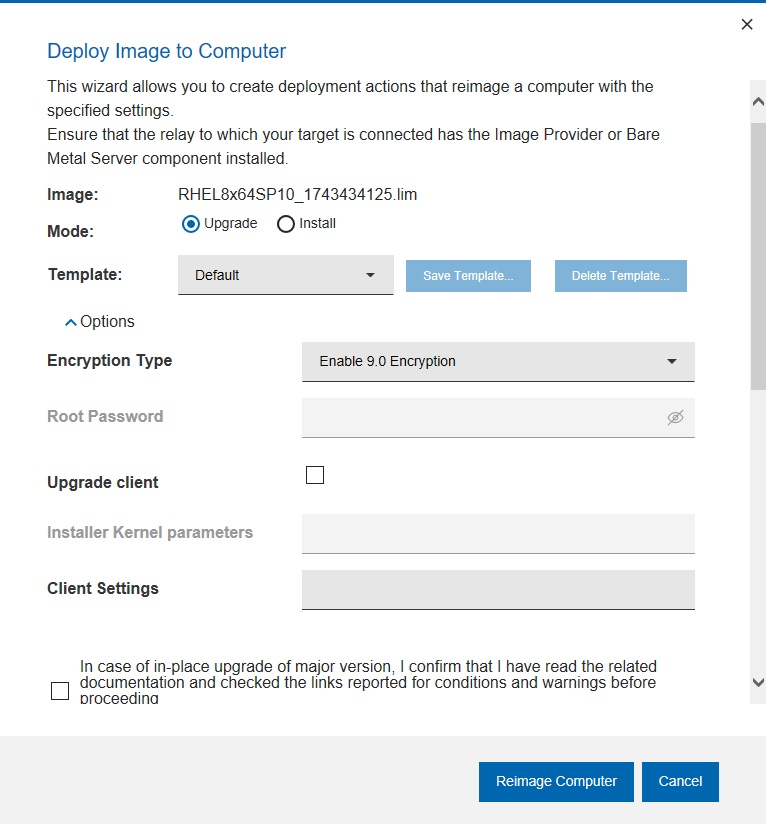Image resolution: width=766 pixels, height=824 pixels.
Task: Click the Encryption Type dropdown arrow
Action: click(672, 361)
